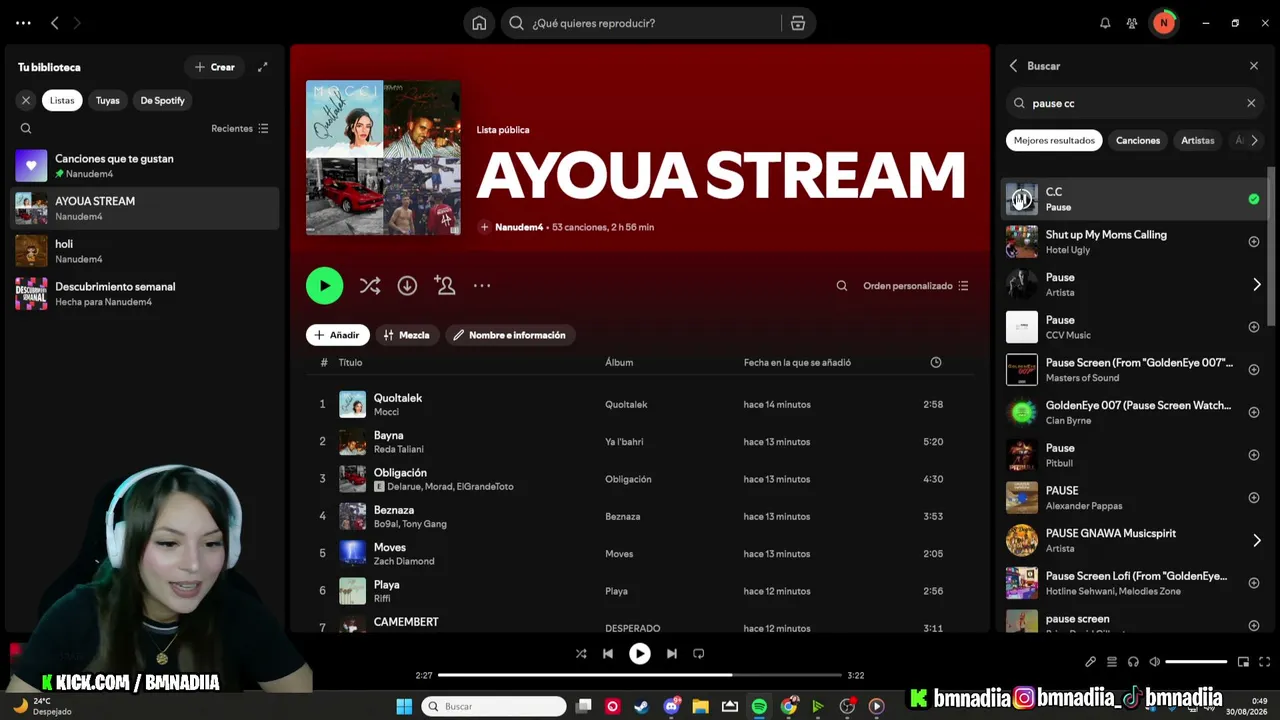
Task: Open the profile avatar with letter N
Action: (x=1163, y=23)
